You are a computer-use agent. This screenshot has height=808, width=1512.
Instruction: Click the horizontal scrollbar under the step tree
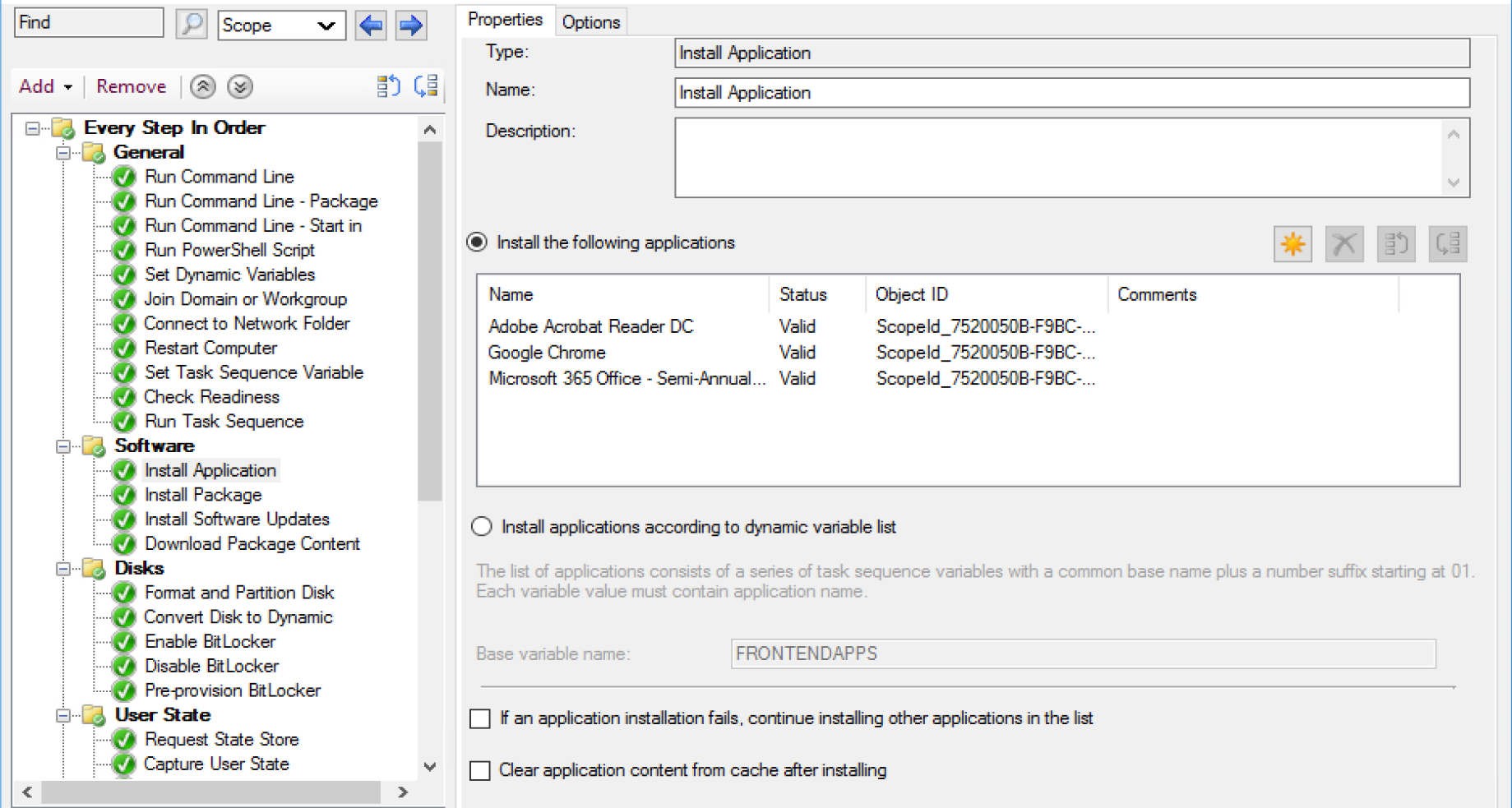[x=212, y=792]
